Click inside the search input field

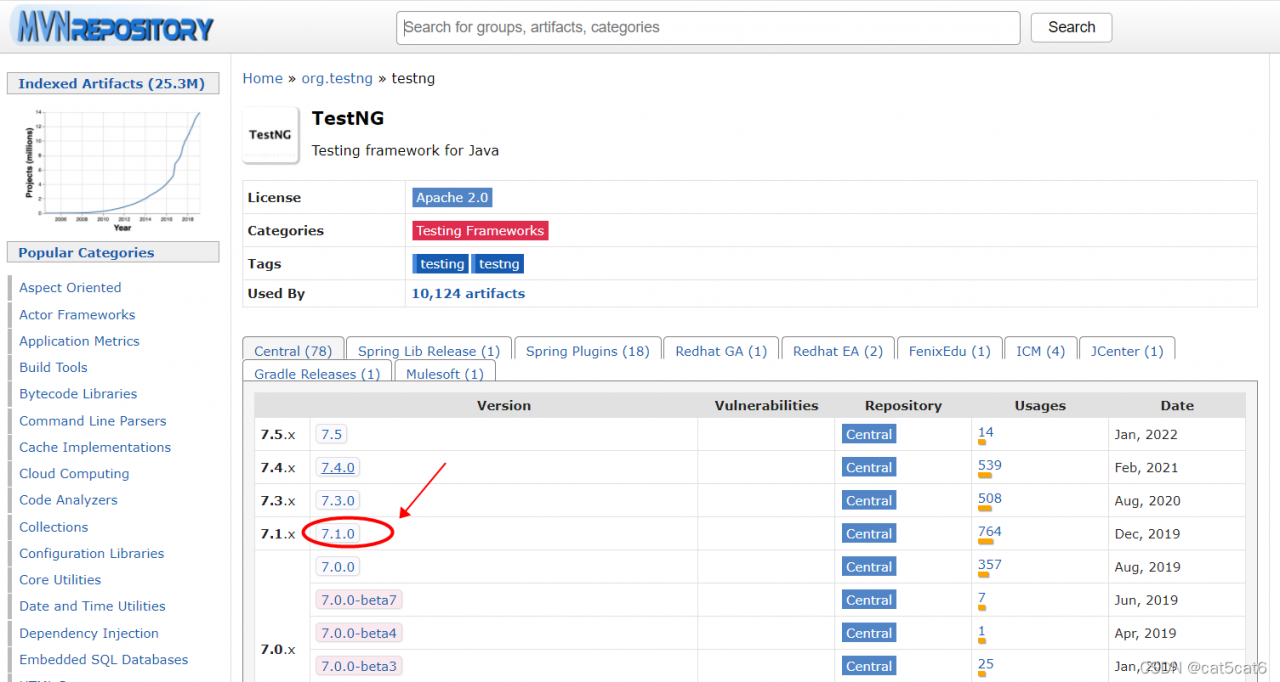pos(707,28)
